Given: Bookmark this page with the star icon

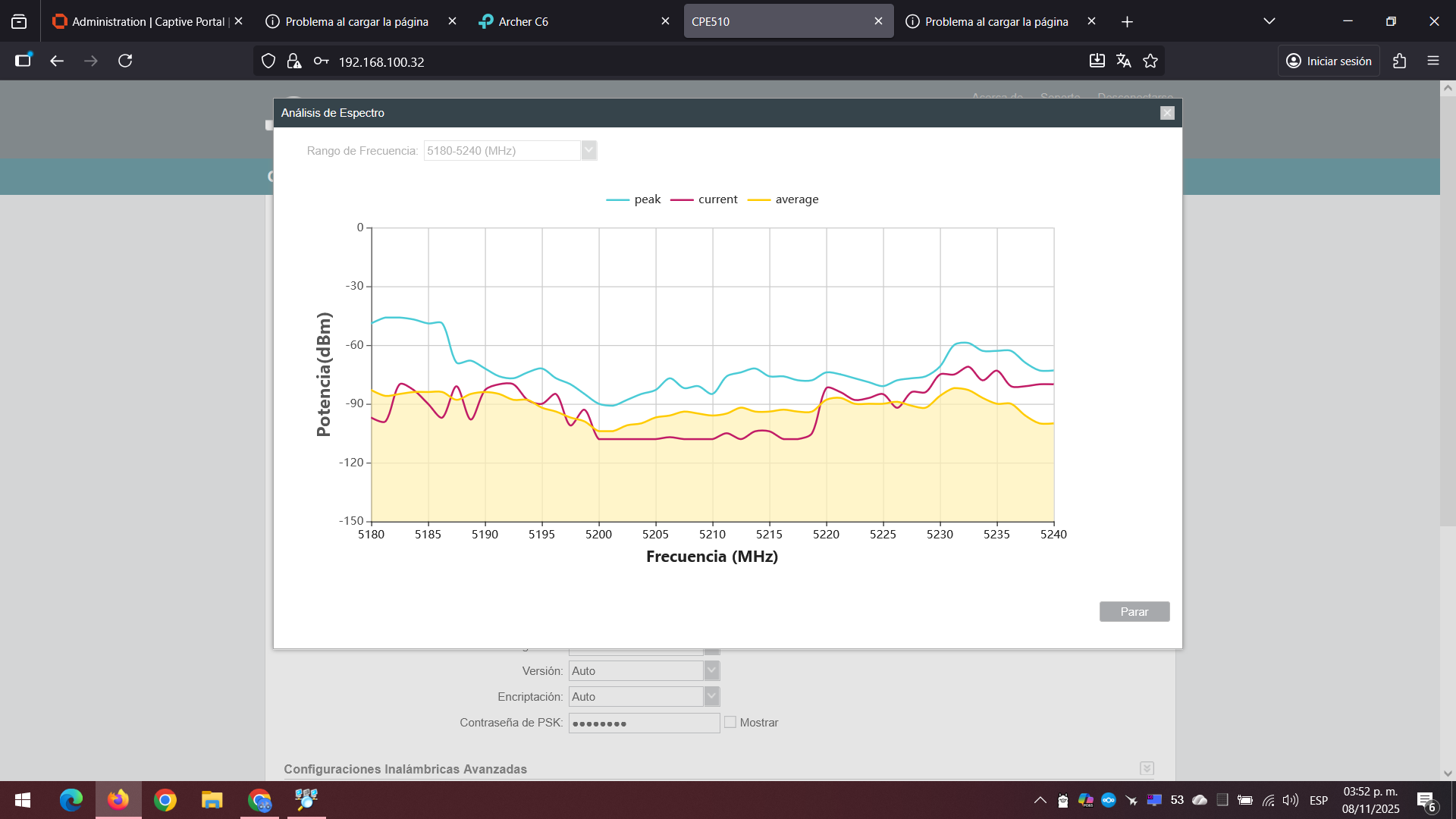Looking at the screenshot, I should click(1150, 61).
